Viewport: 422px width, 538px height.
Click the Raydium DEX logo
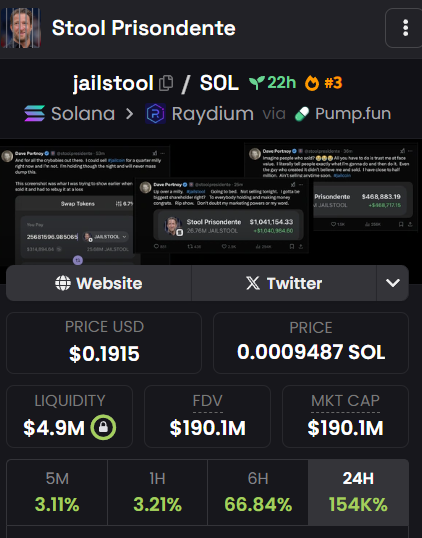pyautogui.click(x=155, y=114)
